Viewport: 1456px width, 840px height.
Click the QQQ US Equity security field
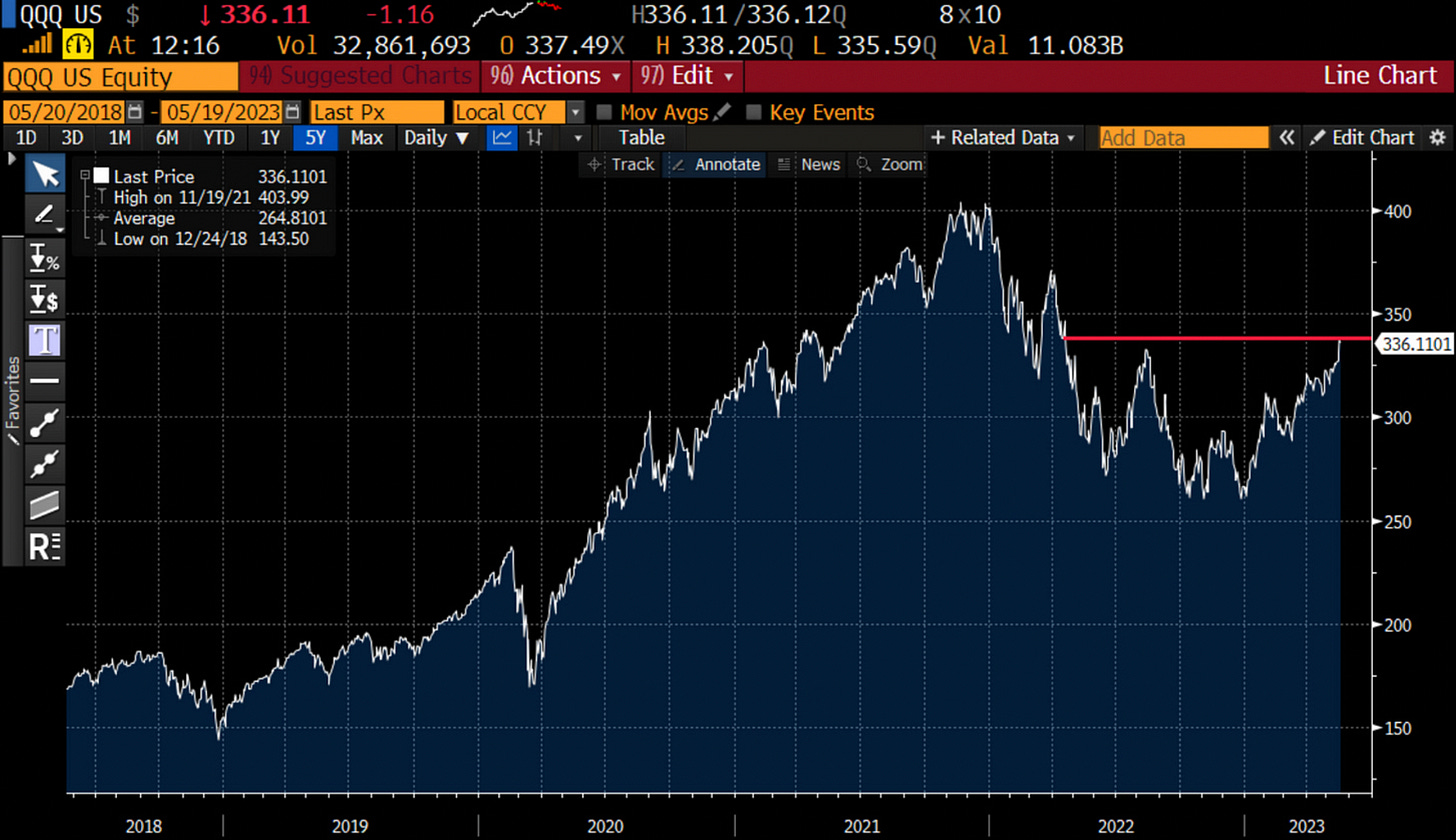(x=121, y=77)
